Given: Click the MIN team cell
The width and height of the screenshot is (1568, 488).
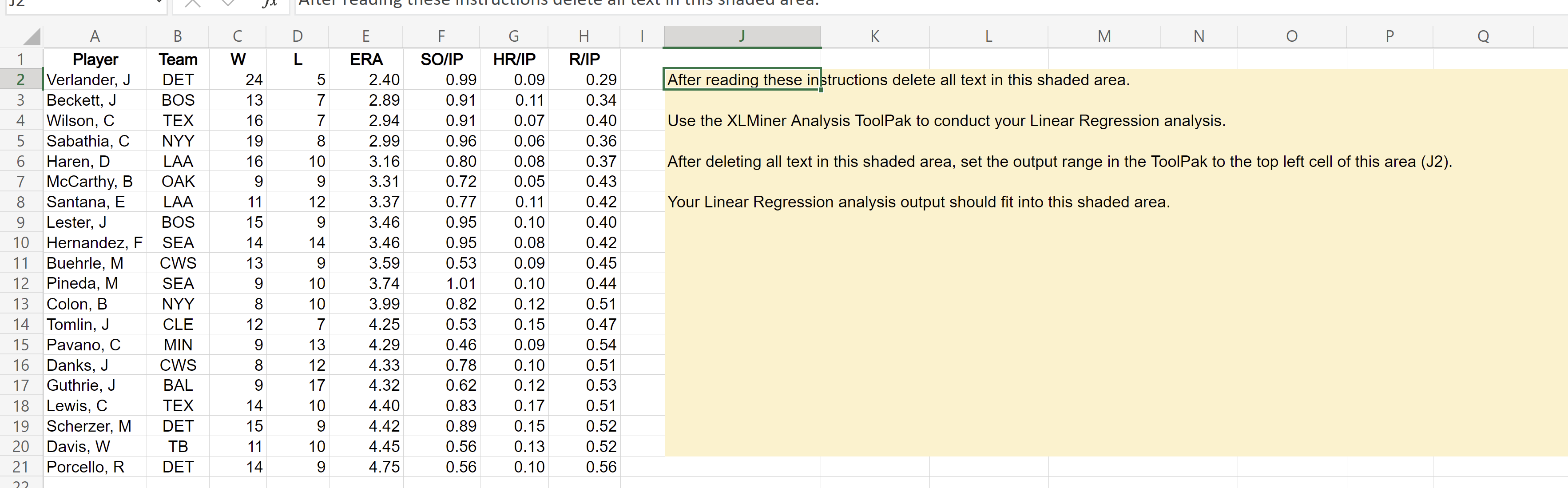Looking at the screenshot, I should (x=178, y=345).
